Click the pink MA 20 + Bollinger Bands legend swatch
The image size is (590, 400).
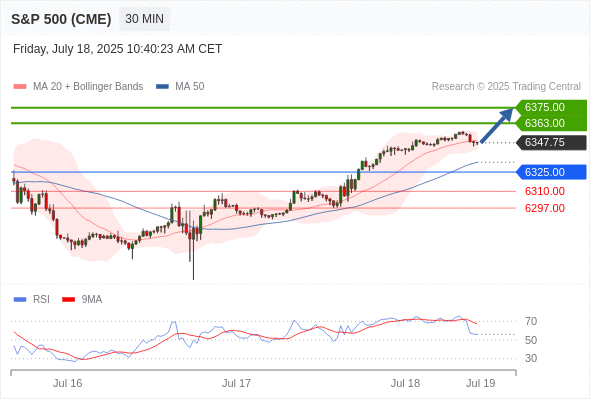[20, 87]
